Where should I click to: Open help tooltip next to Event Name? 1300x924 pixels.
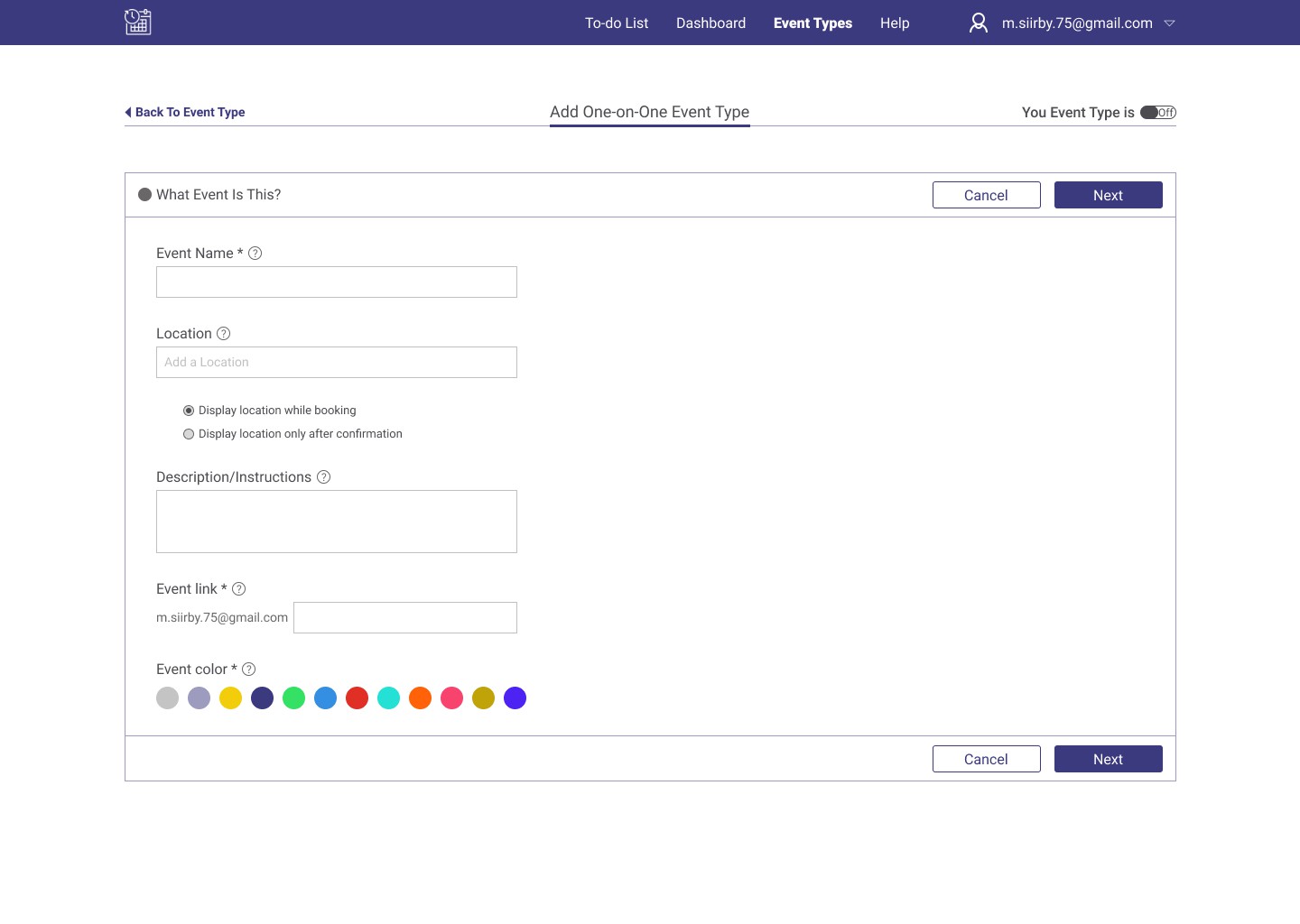pyautogui.click(x=255, y=254)
